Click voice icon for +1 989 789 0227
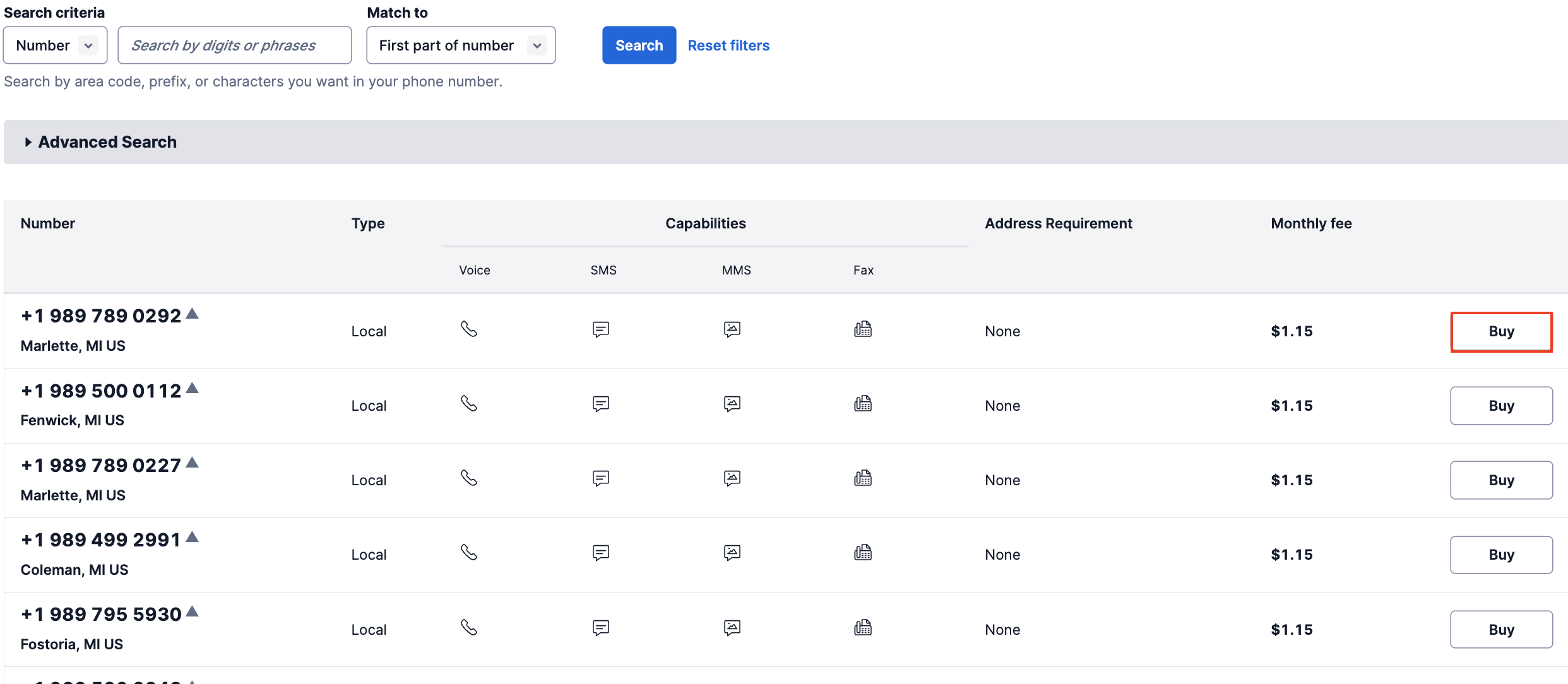This screenshot has height=684, width=1568. (x=468, y=478)
